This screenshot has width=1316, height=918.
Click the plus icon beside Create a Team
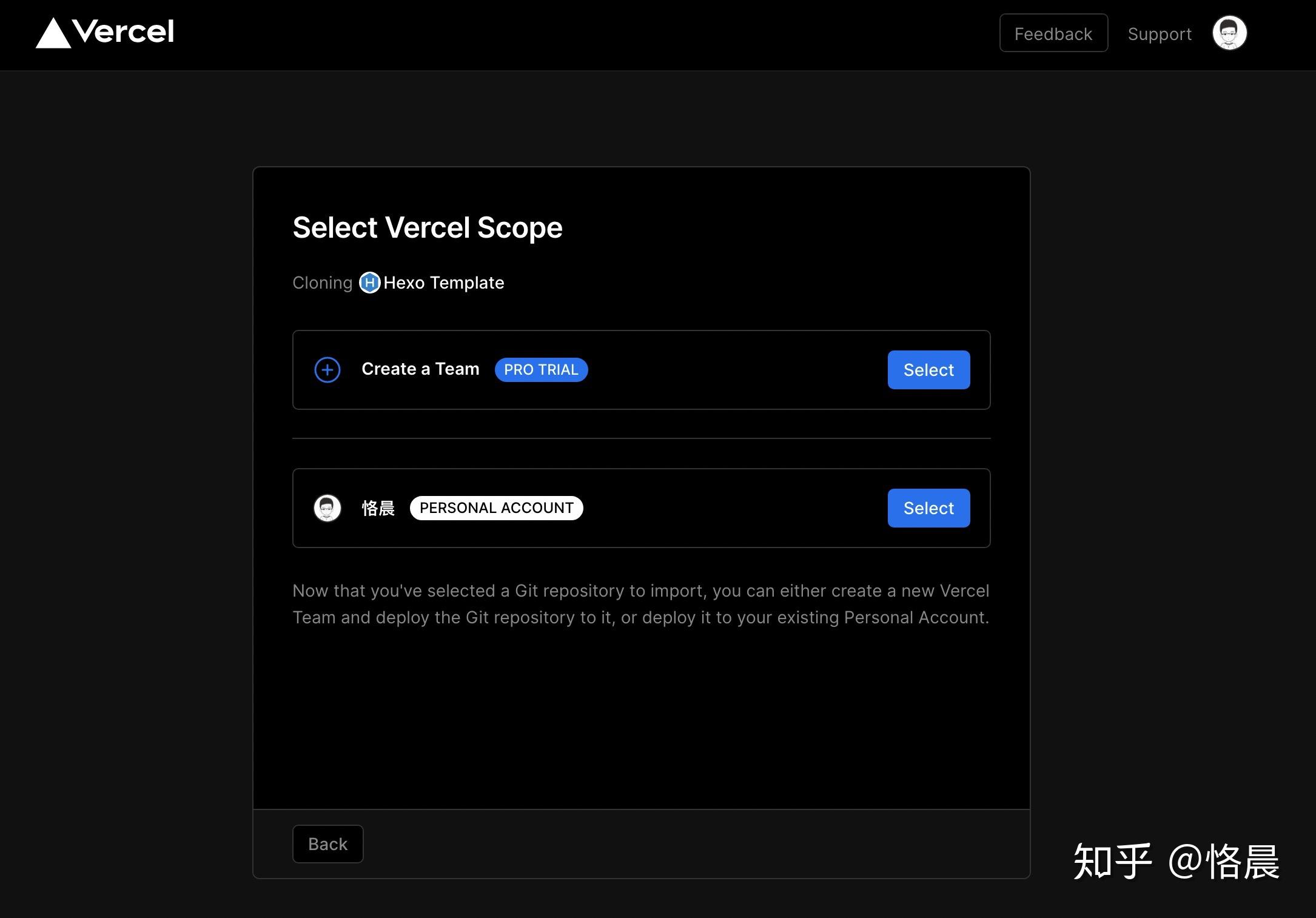point(327,370)
